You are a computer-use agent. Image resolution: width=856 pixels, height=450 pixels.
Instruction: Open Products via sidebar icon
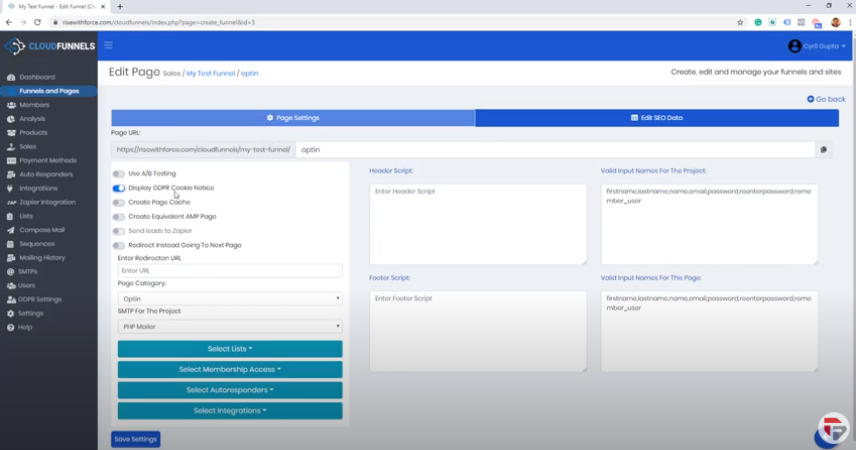(x=11, y=133)
